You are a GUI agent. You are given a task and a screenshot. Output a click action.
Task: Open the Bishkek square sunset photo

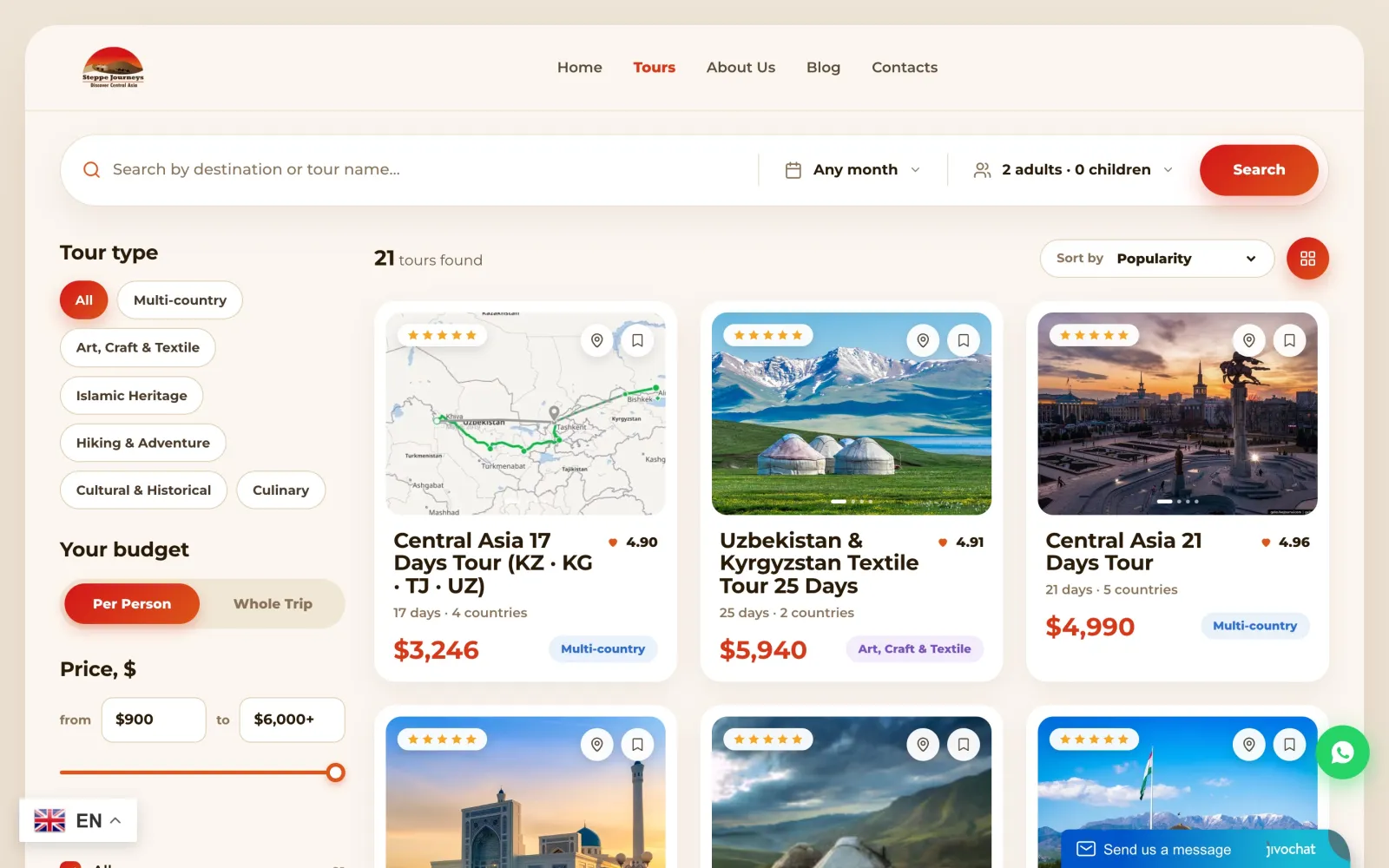coord(1177,413)
